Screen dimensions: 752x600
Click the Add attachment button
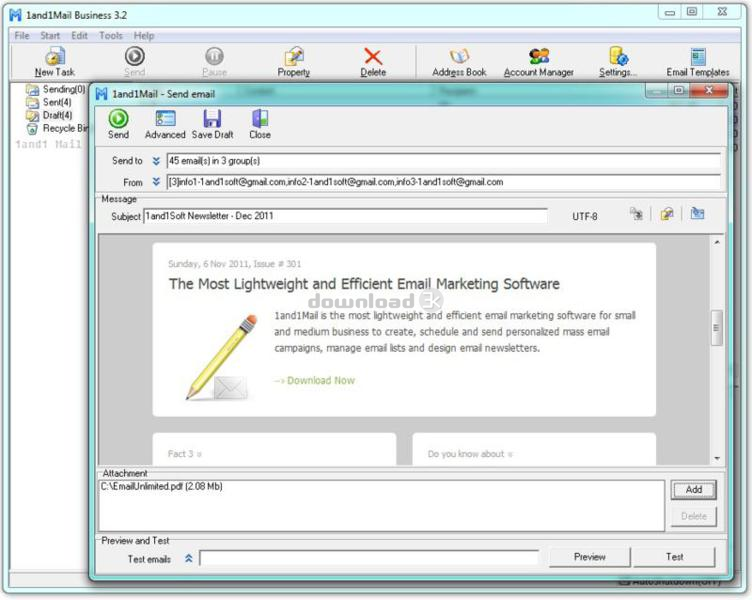click(693, 490)
